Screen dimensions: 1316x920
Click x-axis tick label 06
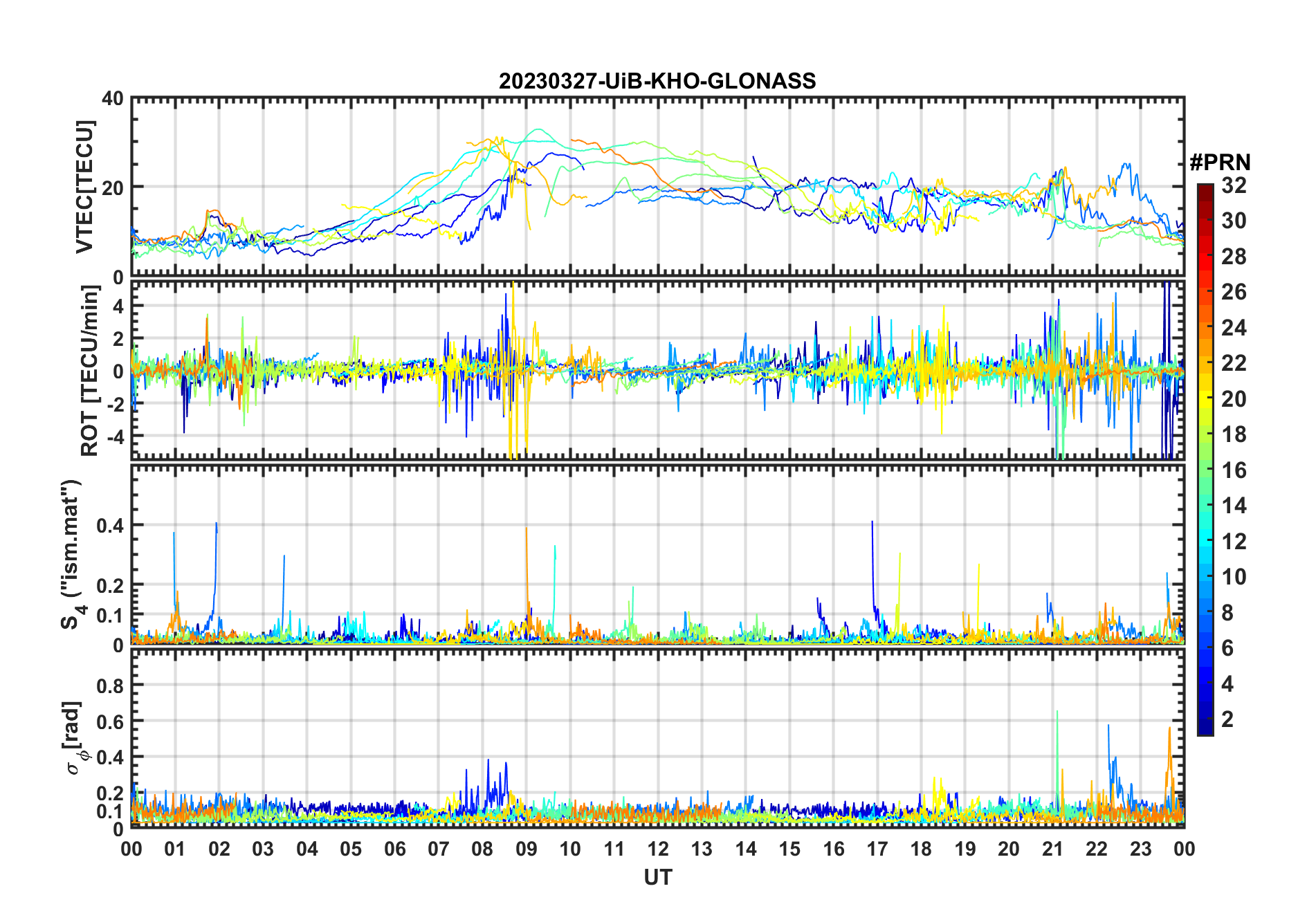(x=395, y=849)
